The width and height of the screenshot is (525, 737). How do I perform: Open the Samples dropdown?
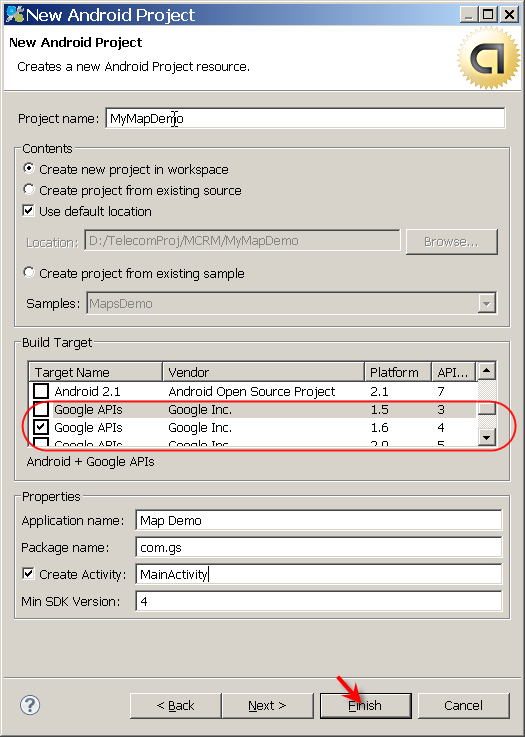[487, 304]
